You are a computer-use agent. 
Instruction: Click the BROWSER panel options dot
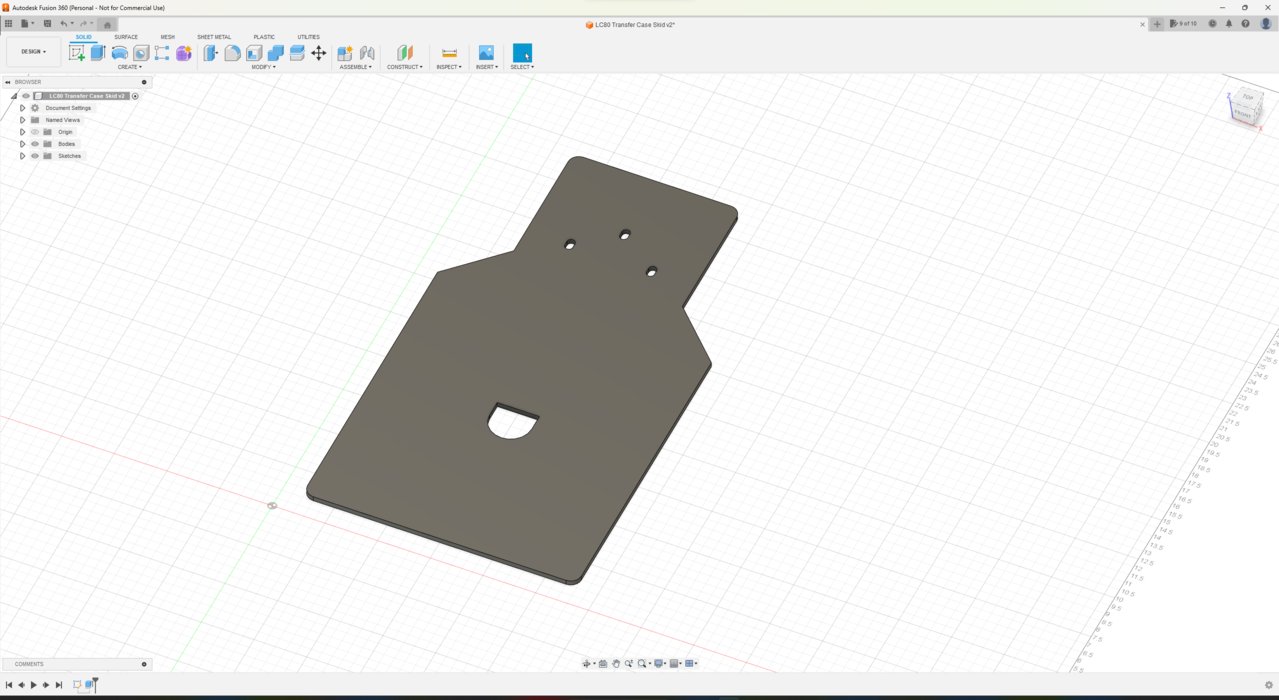tap(144, 82)
